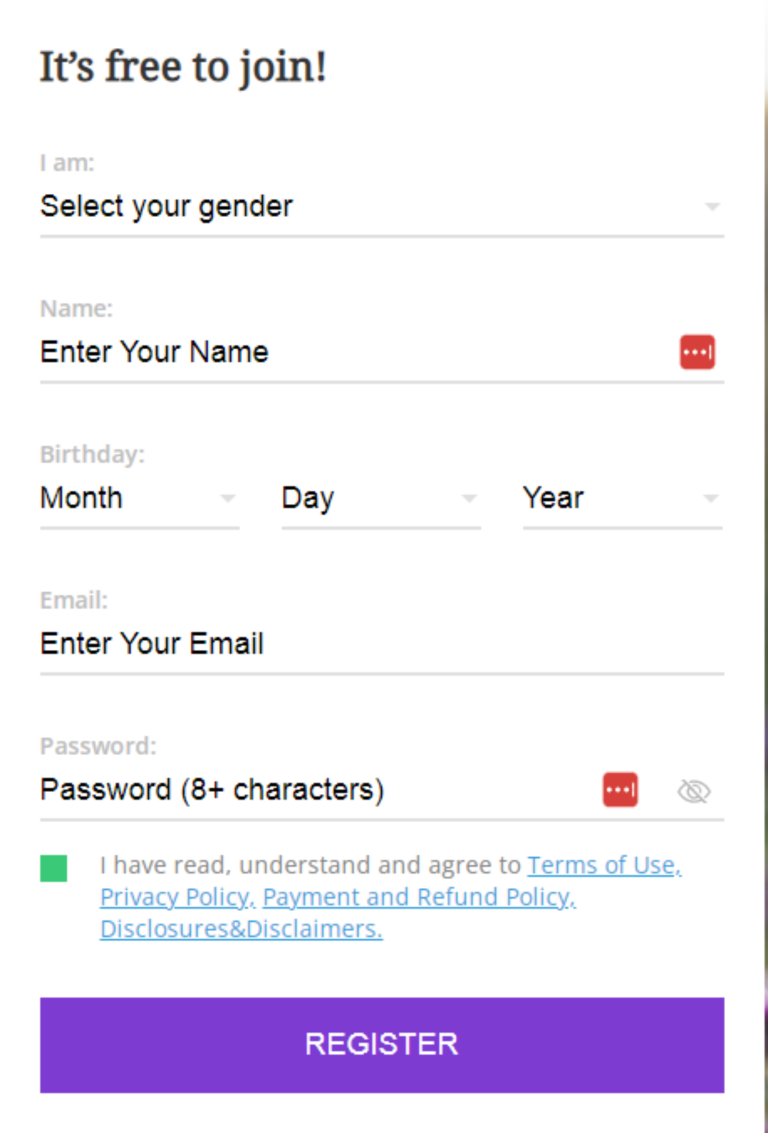This screenshot has width=768, height=1133.
Task: Click the chevron arrow on the Day selector
Action: (470, 497)
